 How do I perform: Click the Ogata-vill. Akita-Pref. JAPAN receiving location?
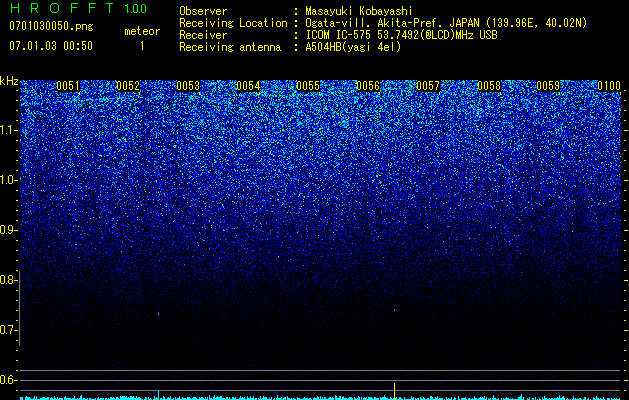444,23
